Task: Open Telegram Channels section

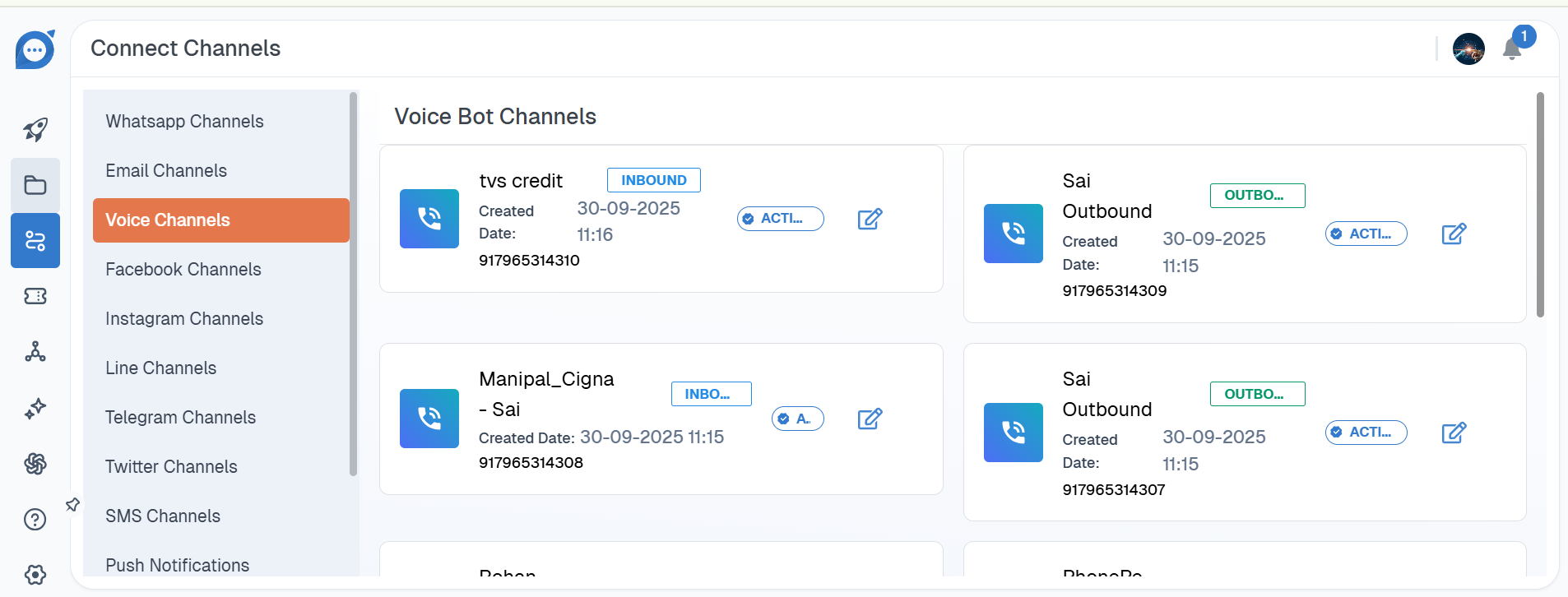Action: pyautogui.click(x=180, y=418)
